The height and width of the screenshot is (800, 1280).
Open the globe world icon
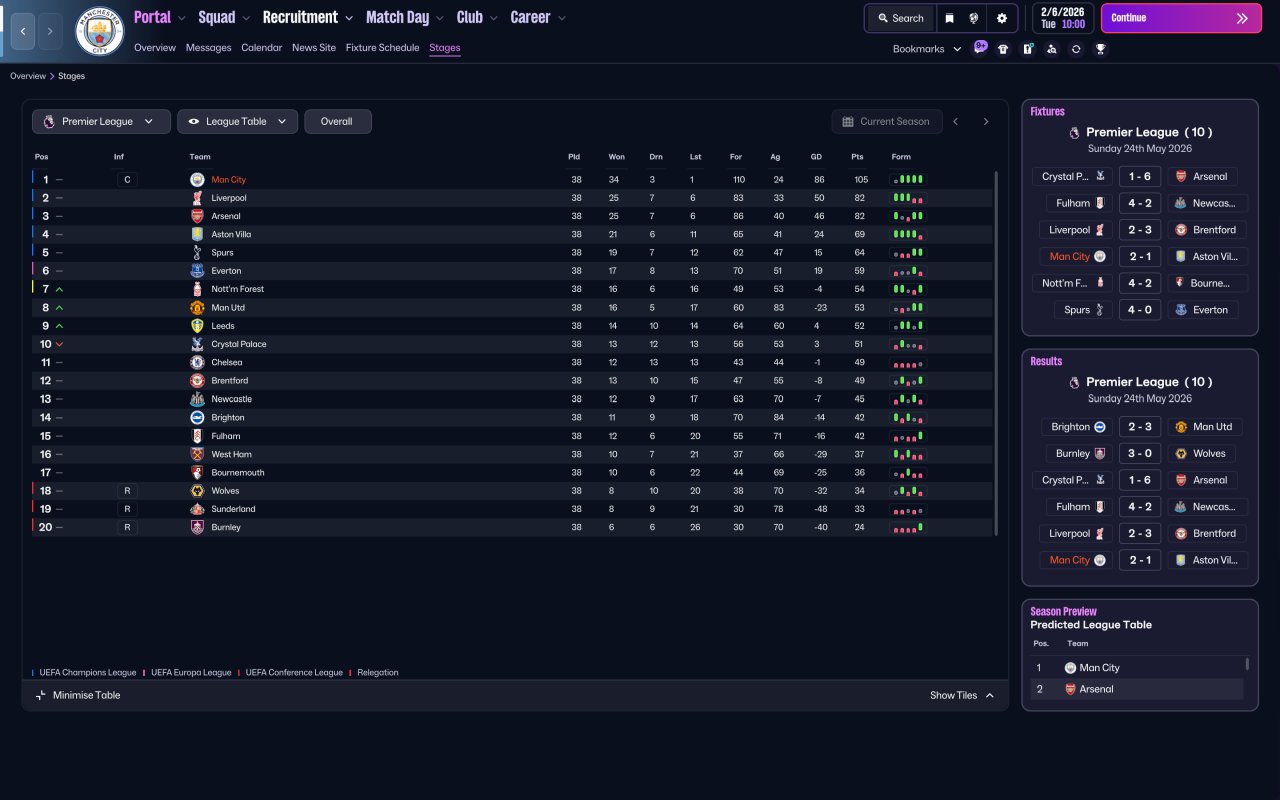tap(974, 18)
